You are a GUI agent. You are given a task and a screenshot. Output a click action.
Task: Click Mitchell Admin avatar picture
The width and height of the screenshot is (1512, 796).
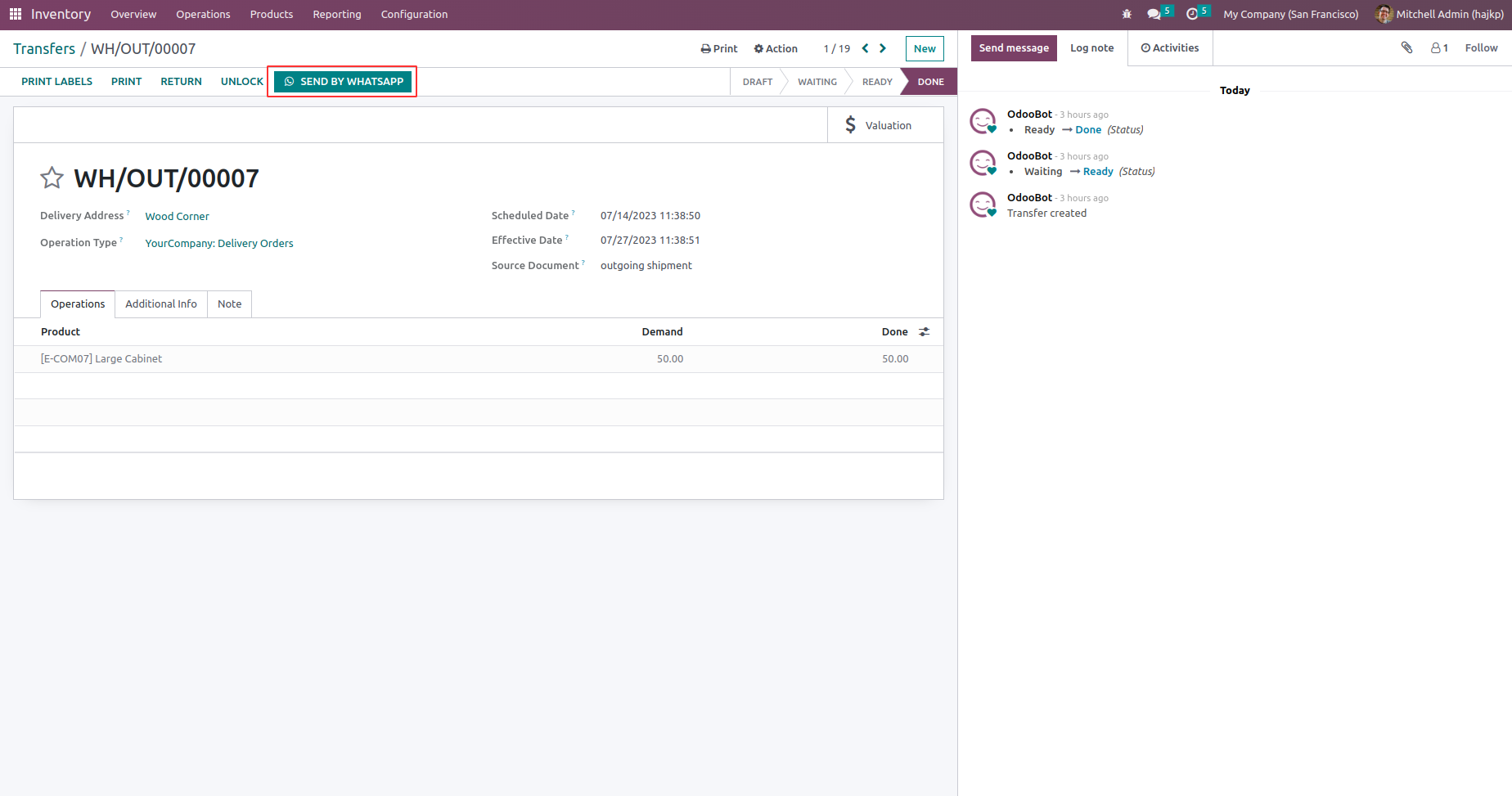1384,14
